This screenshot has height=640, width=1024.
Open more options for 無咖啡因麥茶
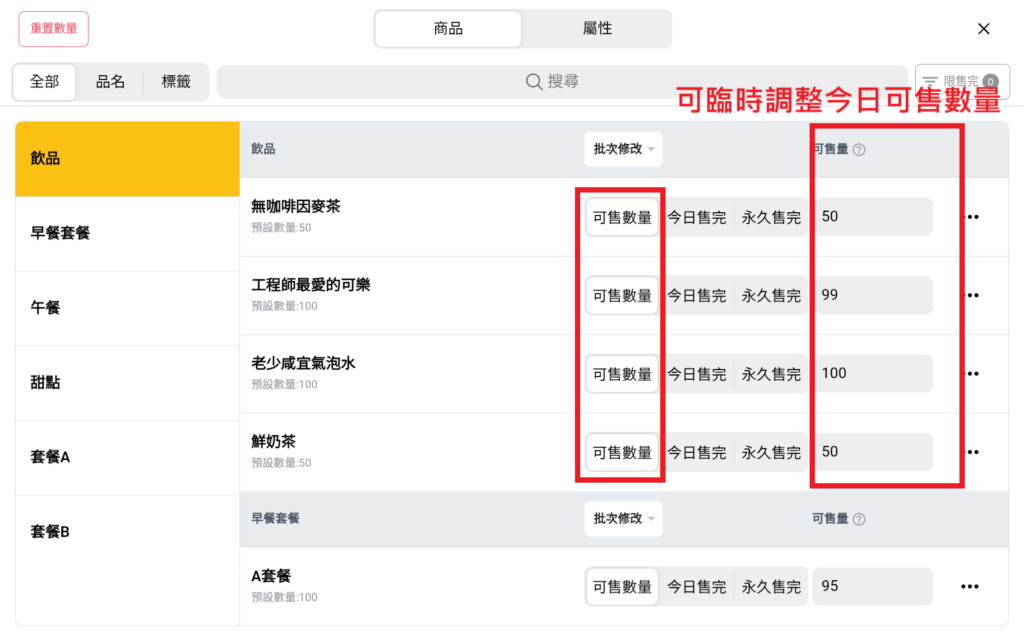click(x=972, y=217)
